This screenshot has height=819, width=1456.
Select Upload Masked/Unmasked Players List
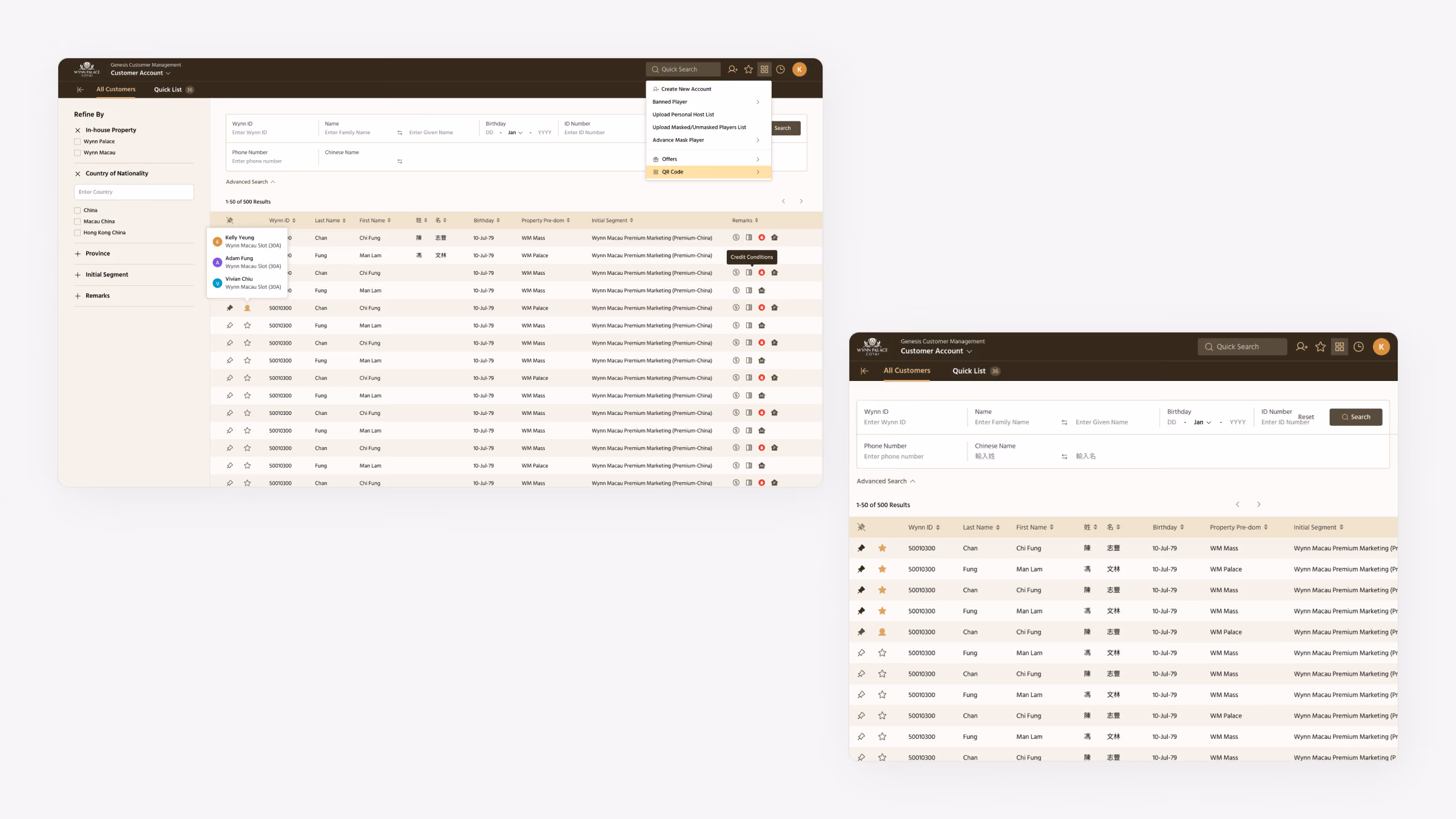(709, 127)
